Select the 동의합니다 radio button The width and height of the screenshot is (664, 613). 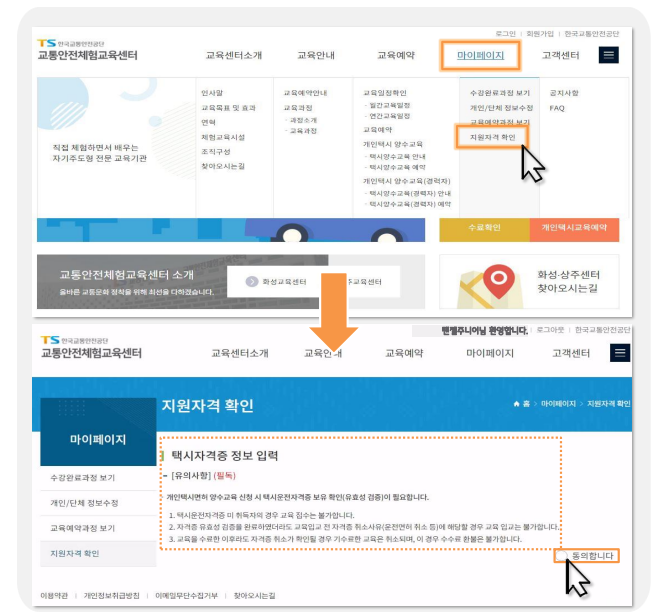point(562,555)
